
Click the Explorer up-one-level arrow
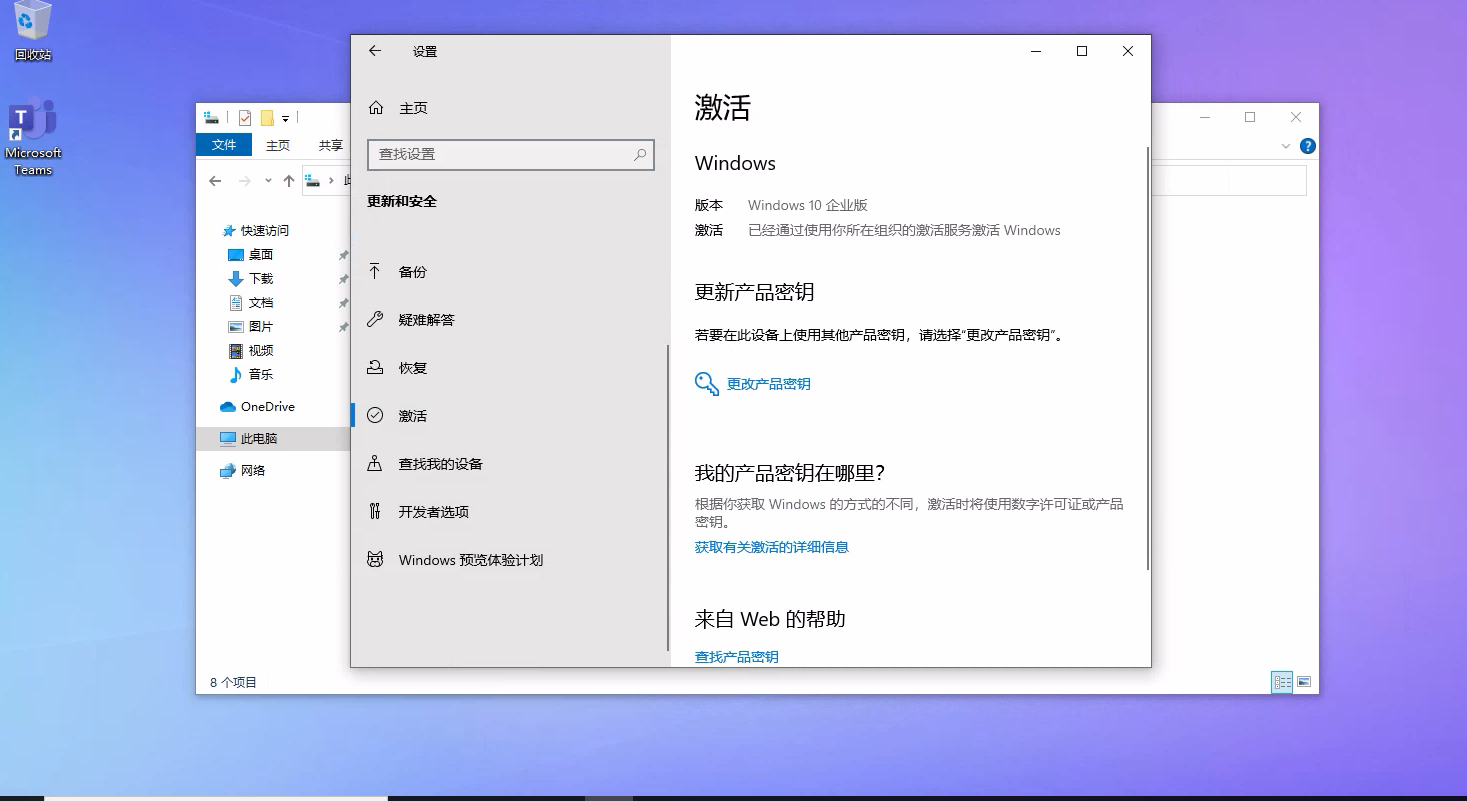pos(289,181)
